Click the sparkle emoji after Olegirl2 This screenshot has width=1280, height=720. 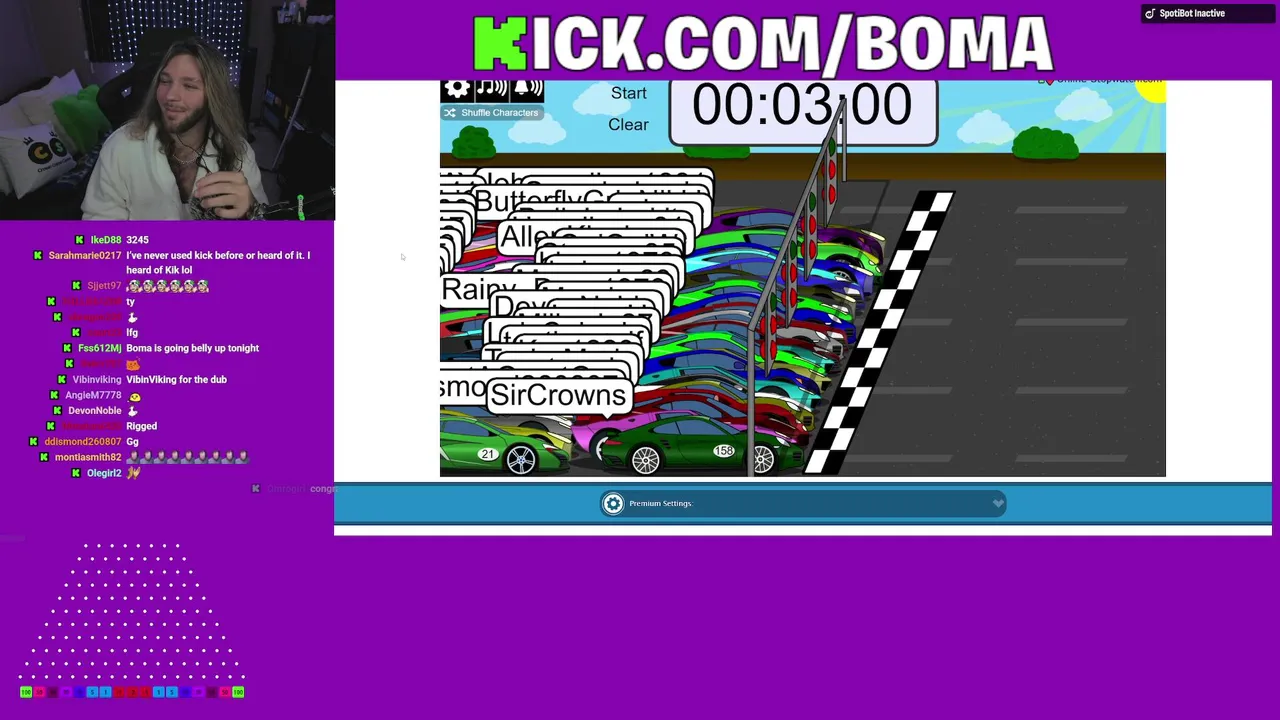pos(133,473)
